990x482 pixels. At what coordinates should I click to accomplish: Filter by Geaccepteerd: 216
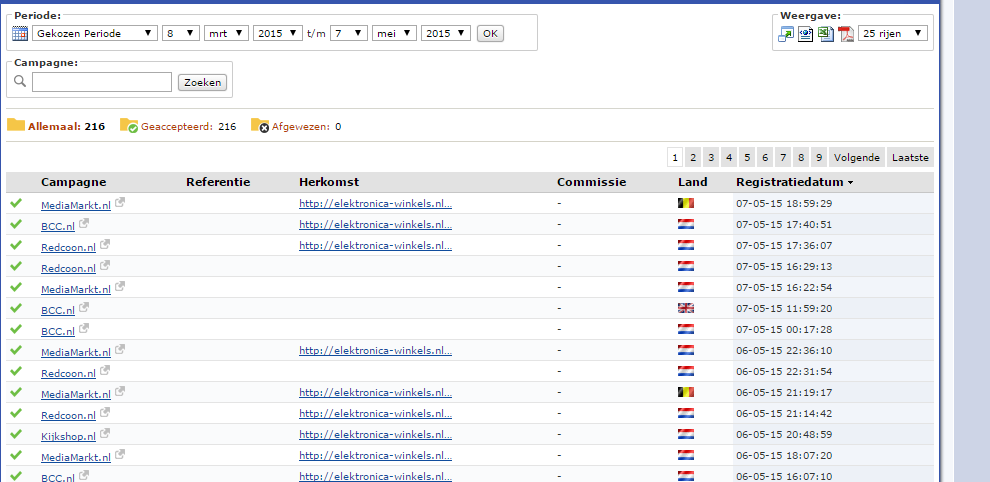coord(189,126)
